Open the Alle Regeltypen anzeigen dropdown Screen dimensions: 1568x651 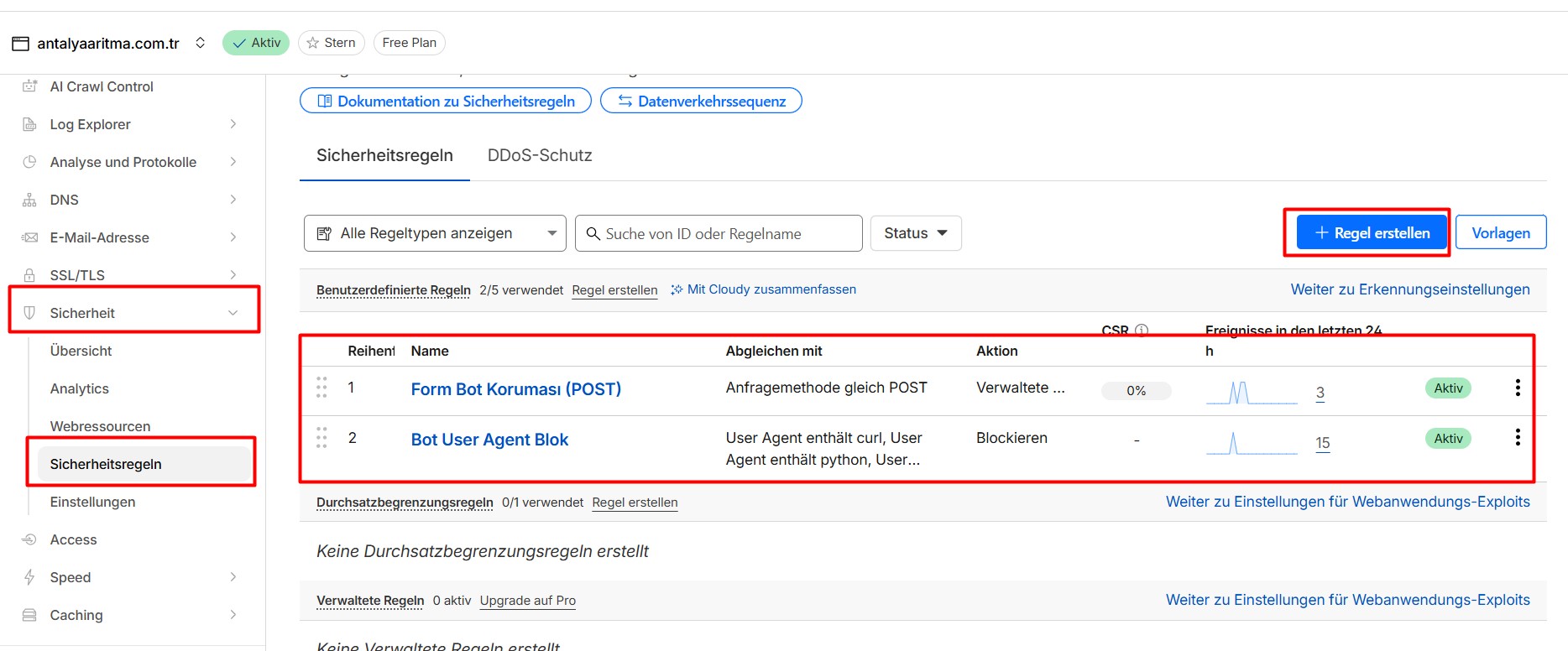click(x=435, y=233)
